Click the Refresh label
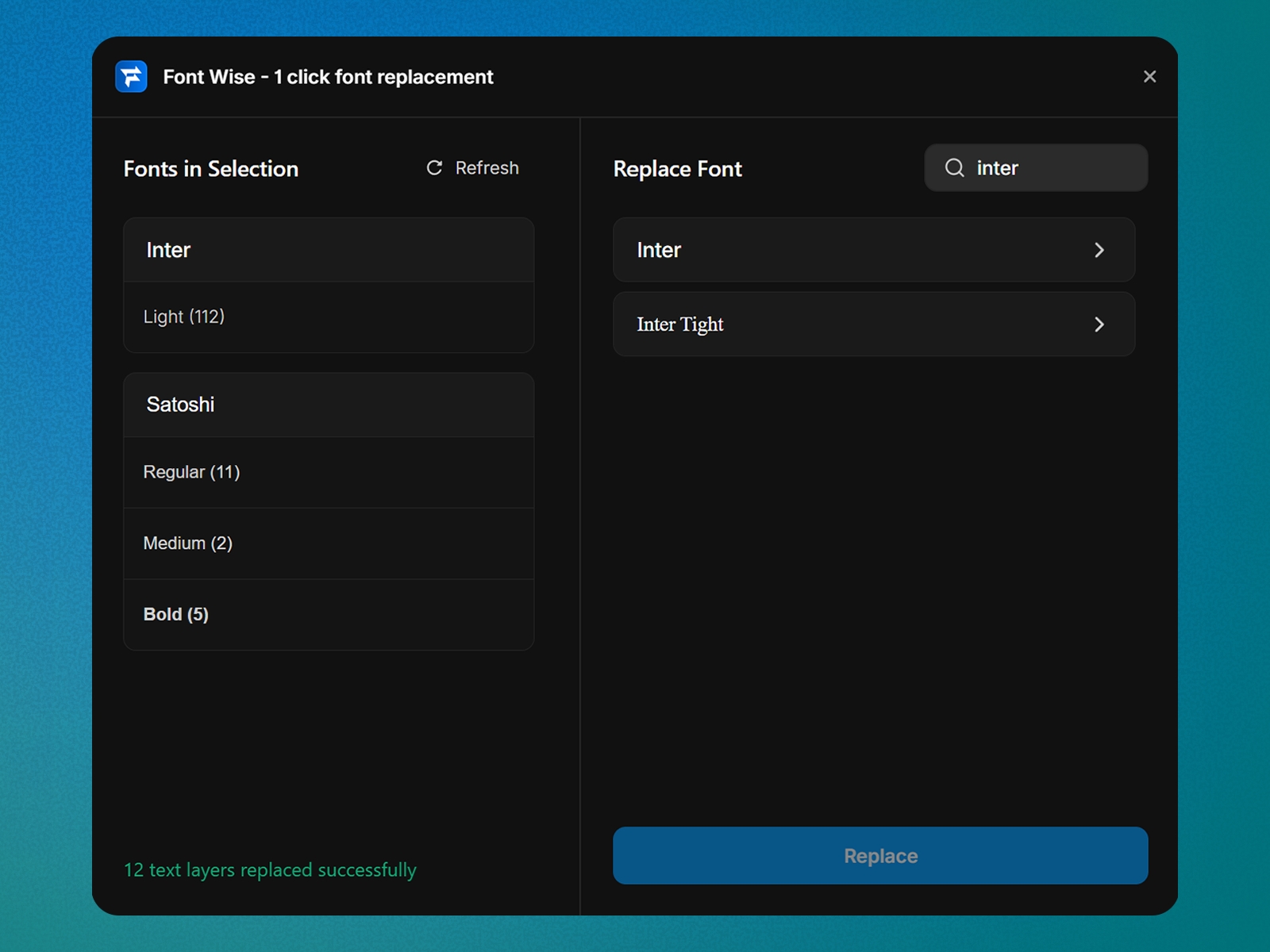 (487, 167)
